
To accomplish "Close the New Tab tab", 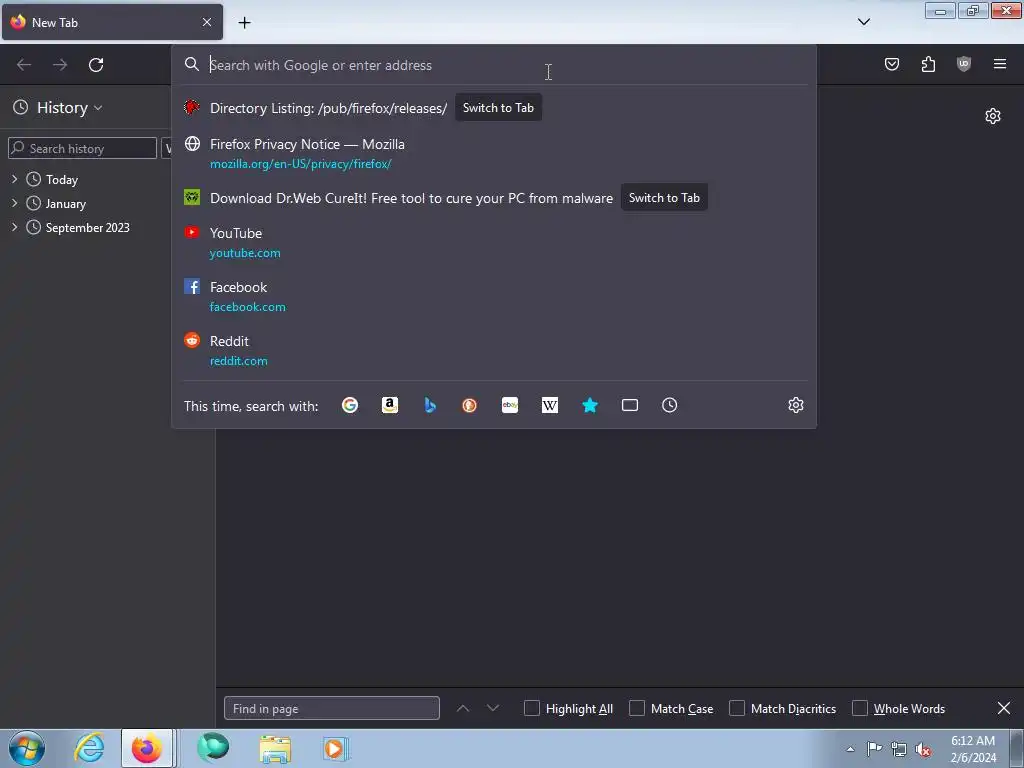I will pos(206,22).
